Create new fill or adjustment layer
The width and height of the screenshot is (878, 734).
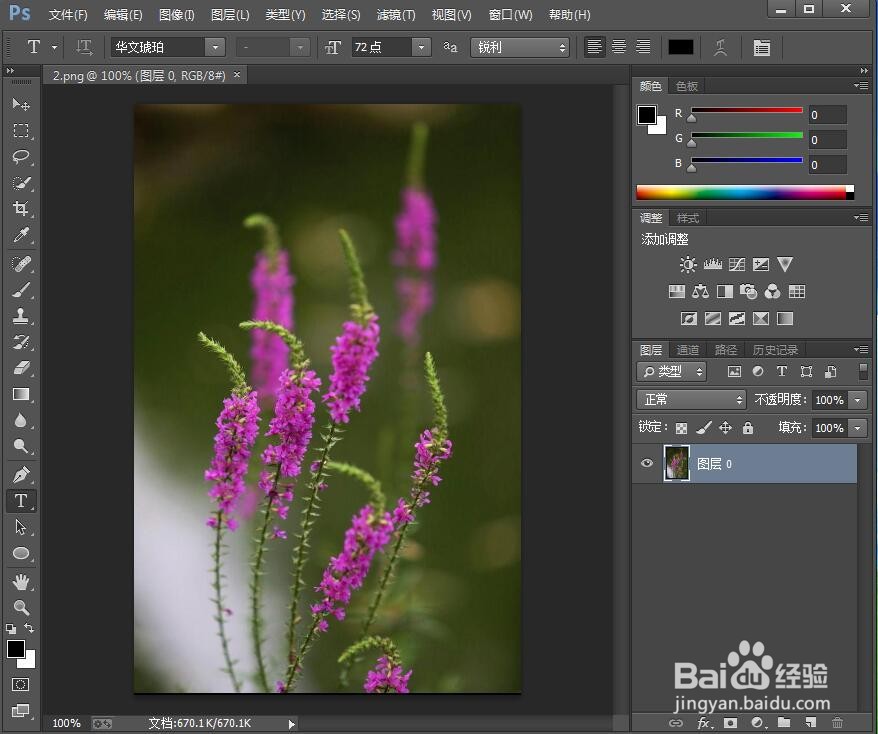pos(758,723)
